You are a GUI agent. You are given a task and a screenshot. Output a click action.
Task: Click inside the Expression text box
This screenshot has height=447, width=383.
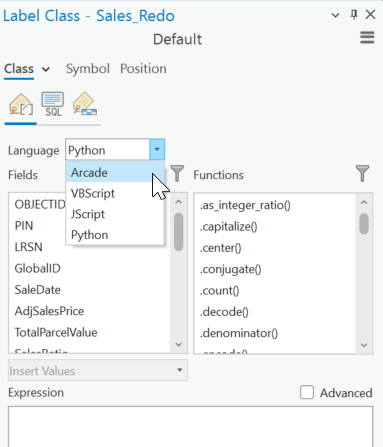190,426
